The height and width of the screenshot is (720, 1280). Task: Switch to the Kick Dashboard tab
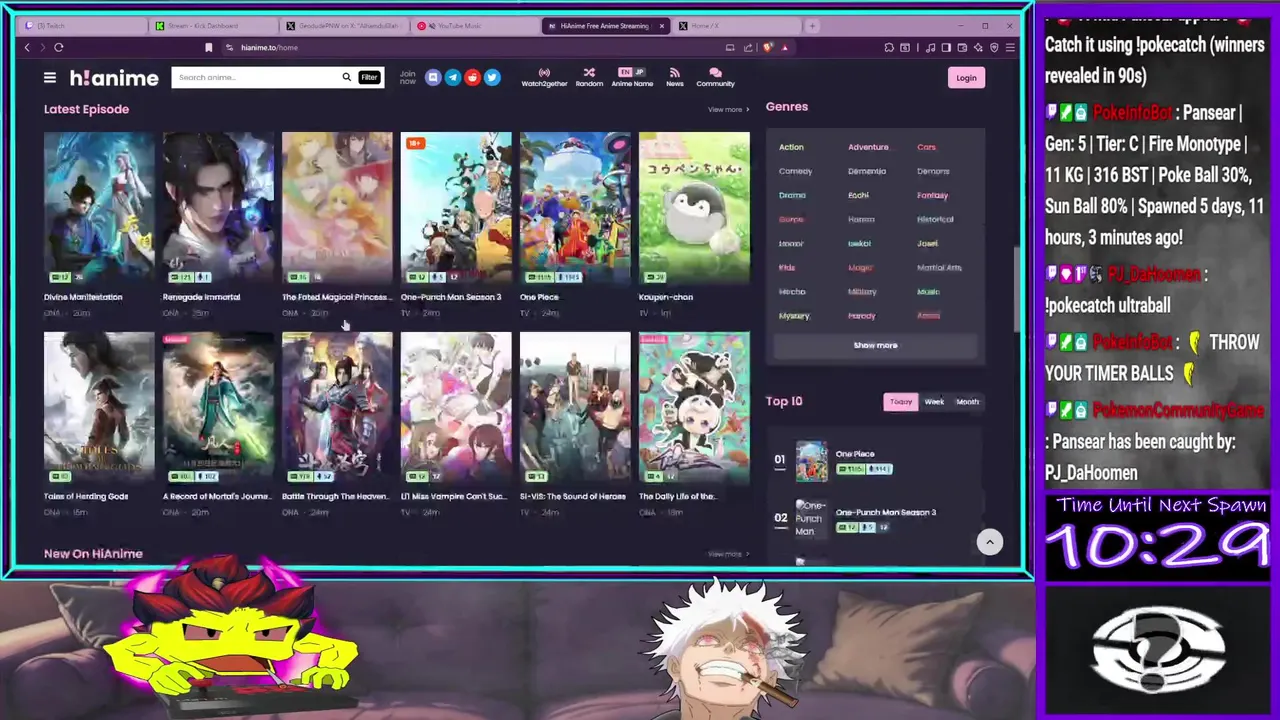(x=214, y=25)
